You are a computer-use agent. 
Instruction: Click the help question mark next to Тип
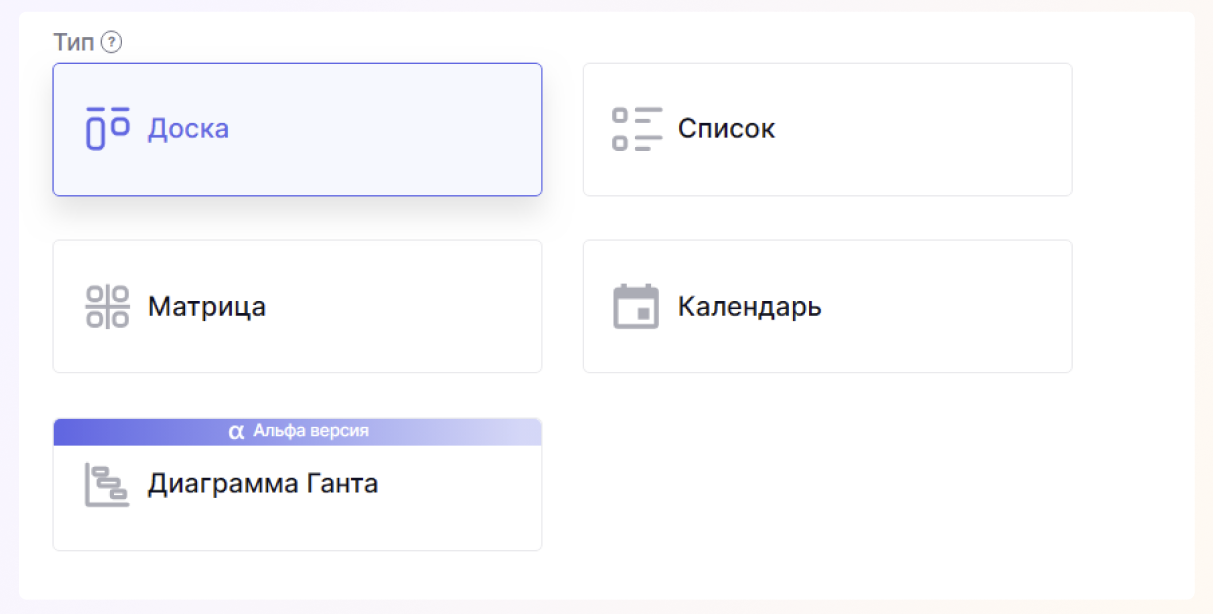point(111,42)
